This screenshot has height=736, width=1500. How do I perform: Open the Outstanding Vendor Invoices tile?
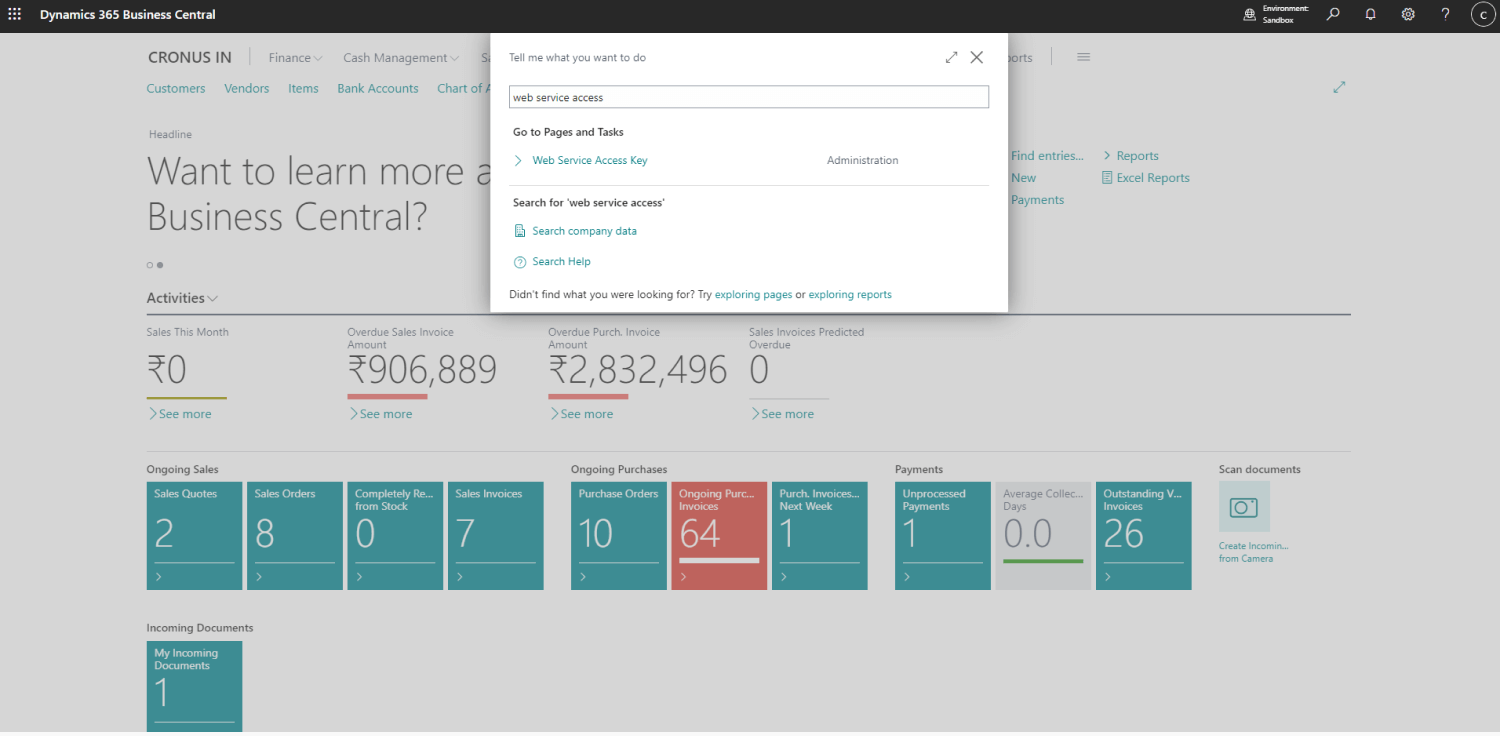[x=1144, y=536]
